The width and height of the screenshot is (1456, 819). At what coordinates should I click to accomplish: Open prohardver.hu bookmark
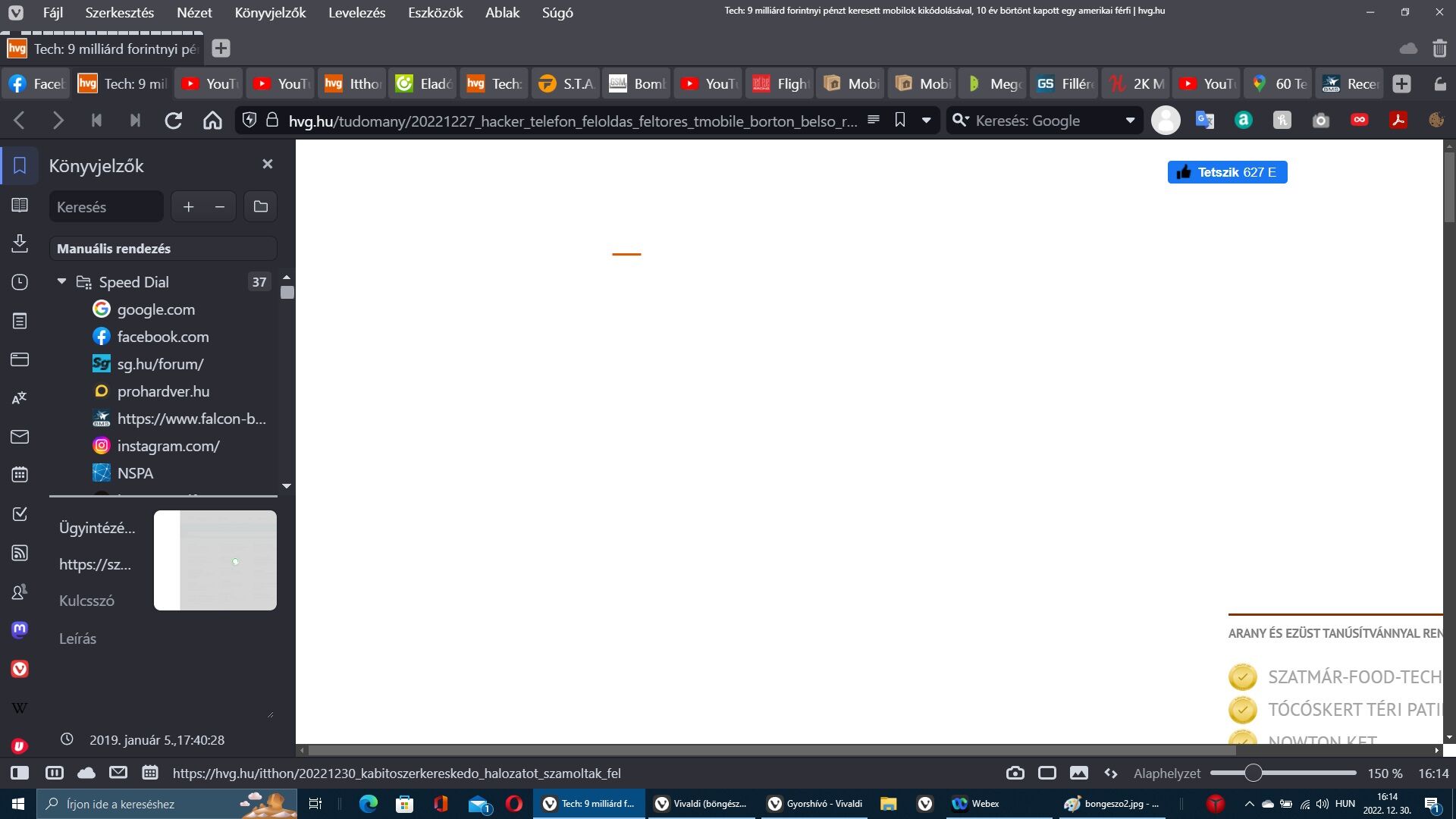tap(163, 391)
